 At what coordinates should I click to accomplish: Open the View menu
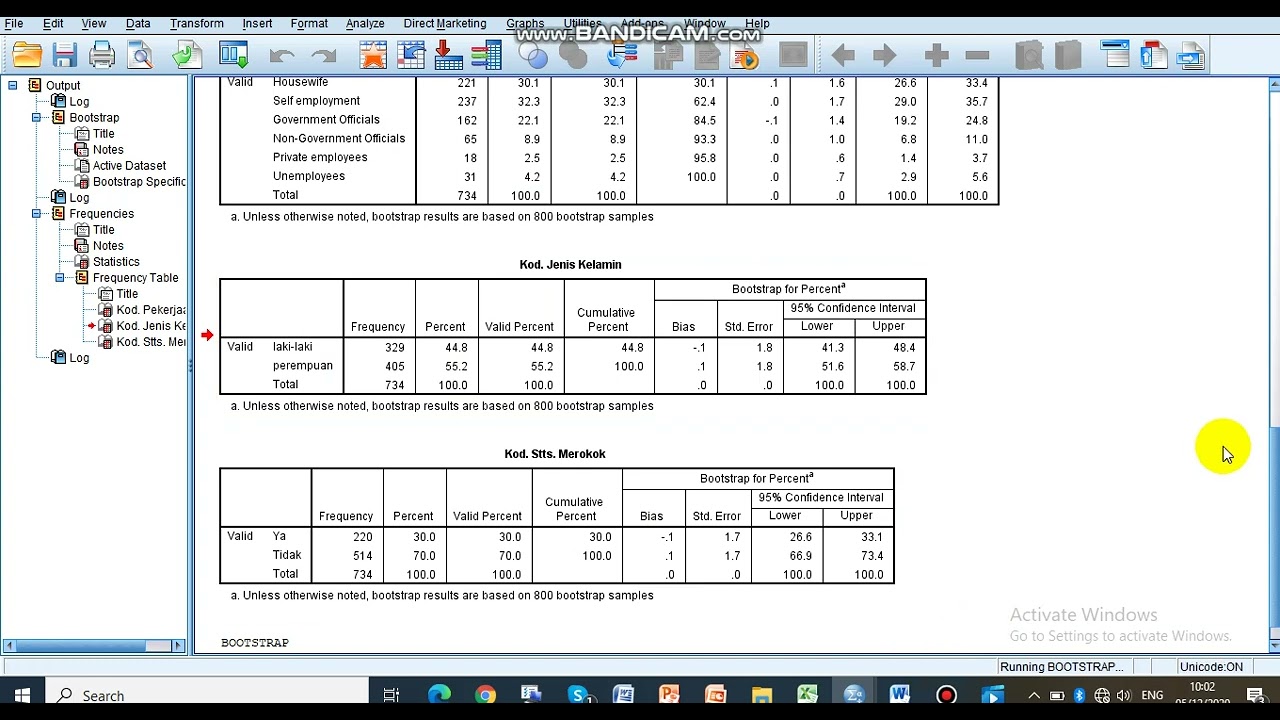click(94, 23)
